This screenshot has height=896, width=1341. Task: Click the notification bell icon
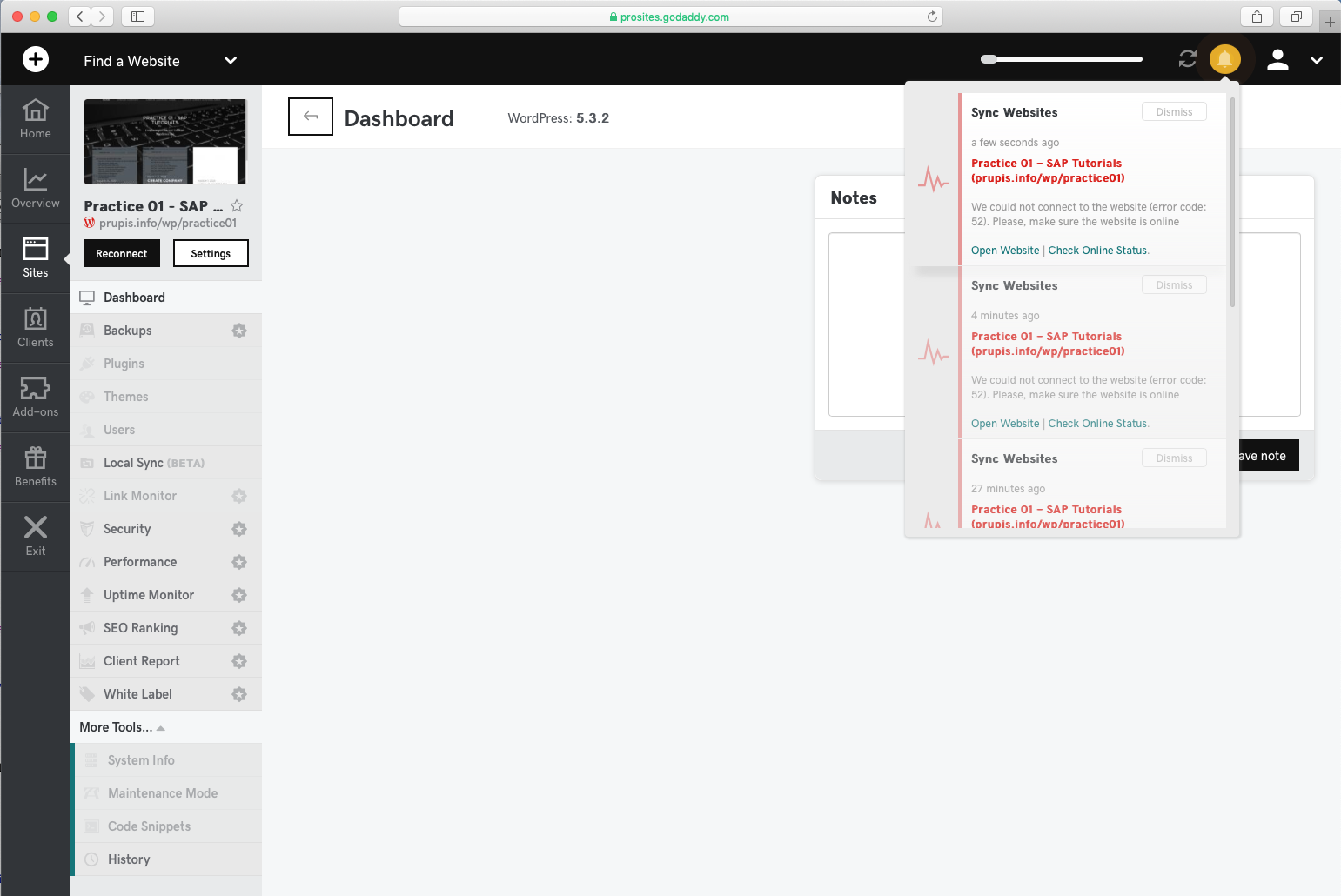tap(1224, 59)
